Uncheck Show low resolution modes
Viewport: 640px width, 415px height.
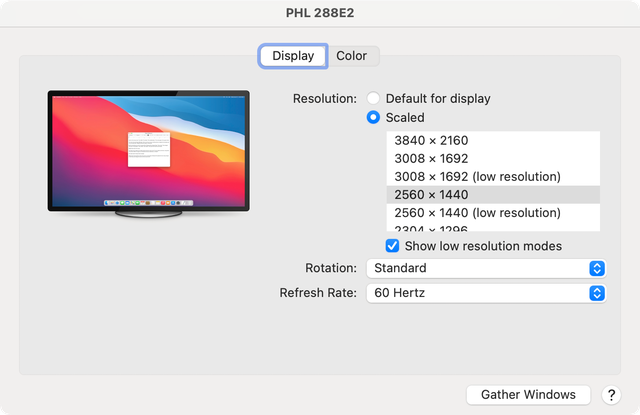click(x=392, y=246)
